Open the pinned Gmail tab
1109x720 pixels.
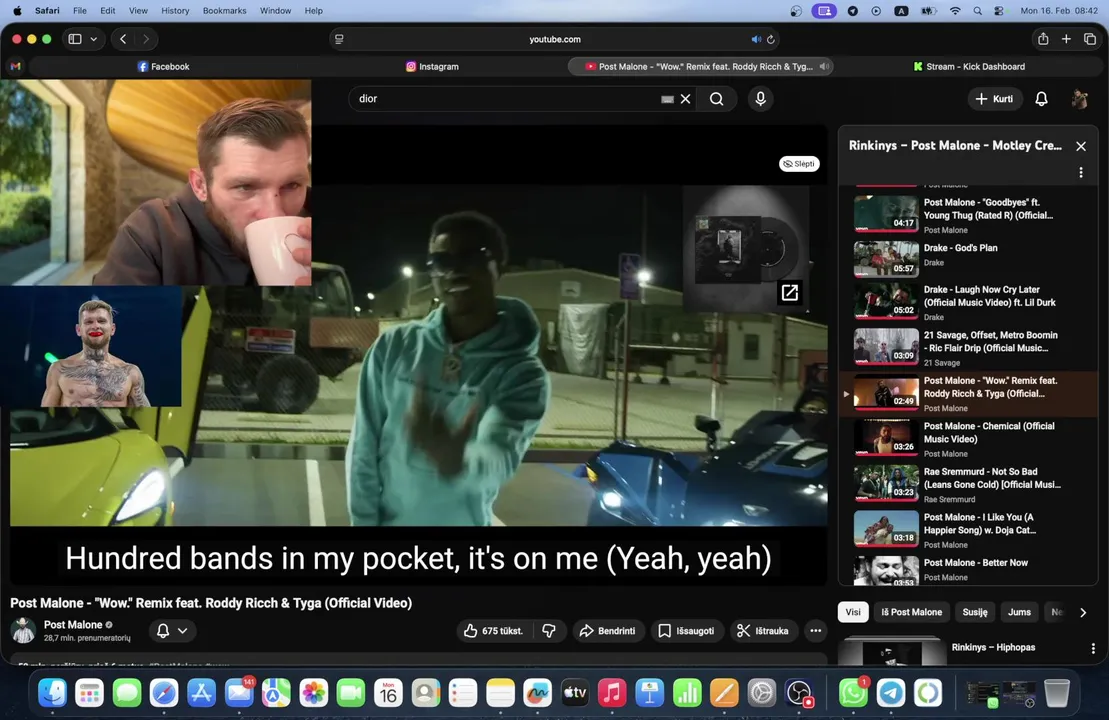(16, 66)
